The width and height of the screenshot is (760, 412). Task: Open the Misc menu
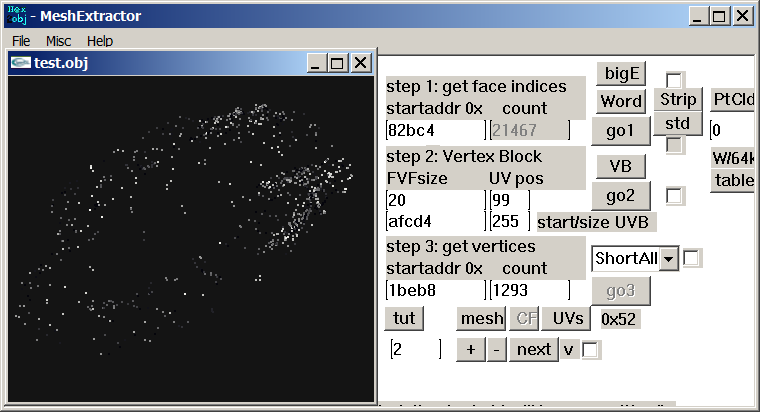pos(58,41)
